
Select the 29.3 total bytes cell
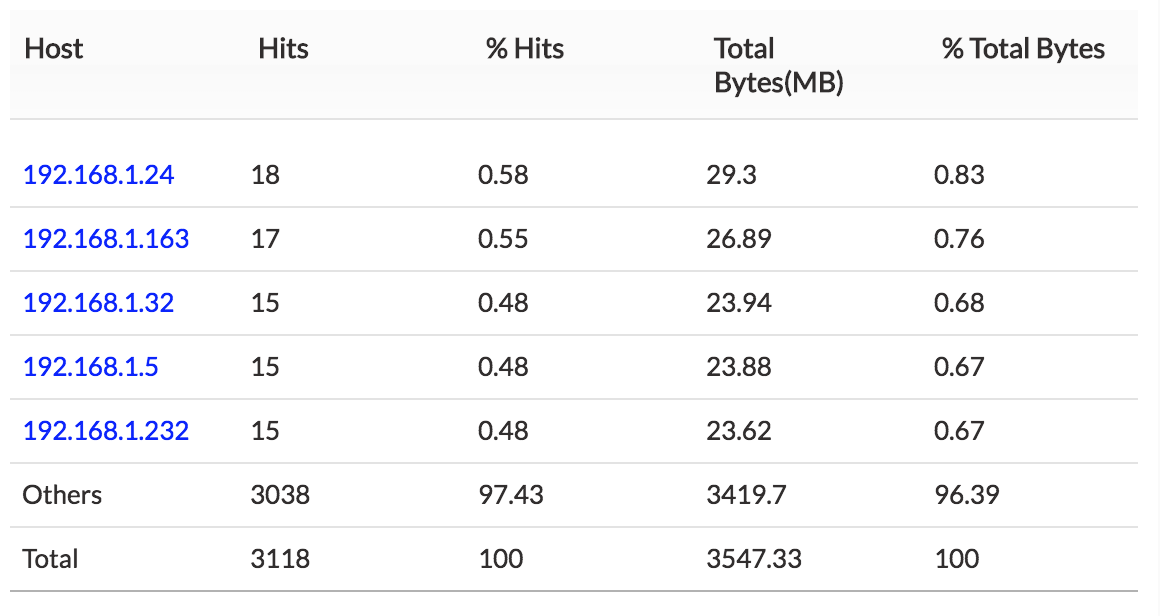point(731,175)
